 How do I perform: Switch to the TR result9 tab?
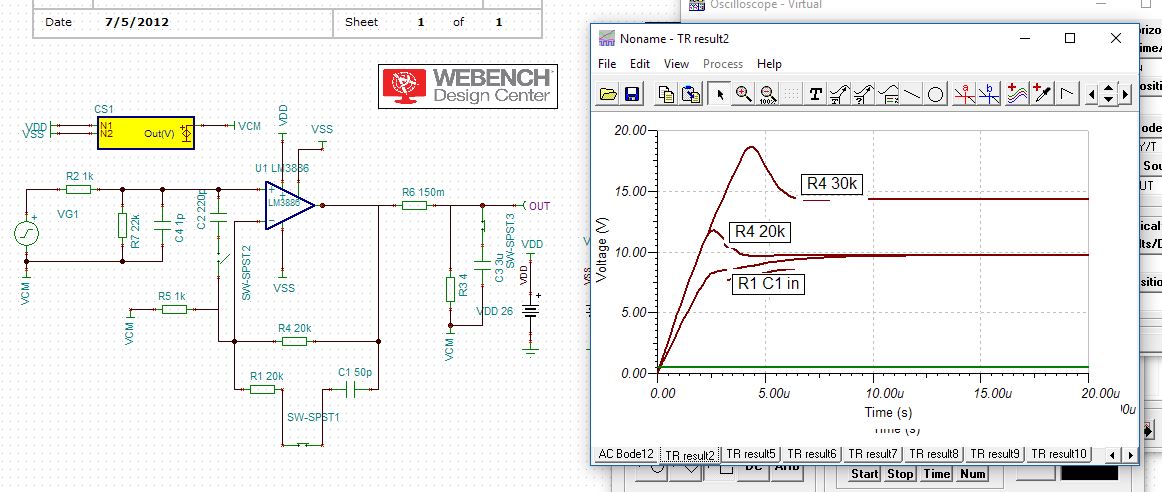994,453
